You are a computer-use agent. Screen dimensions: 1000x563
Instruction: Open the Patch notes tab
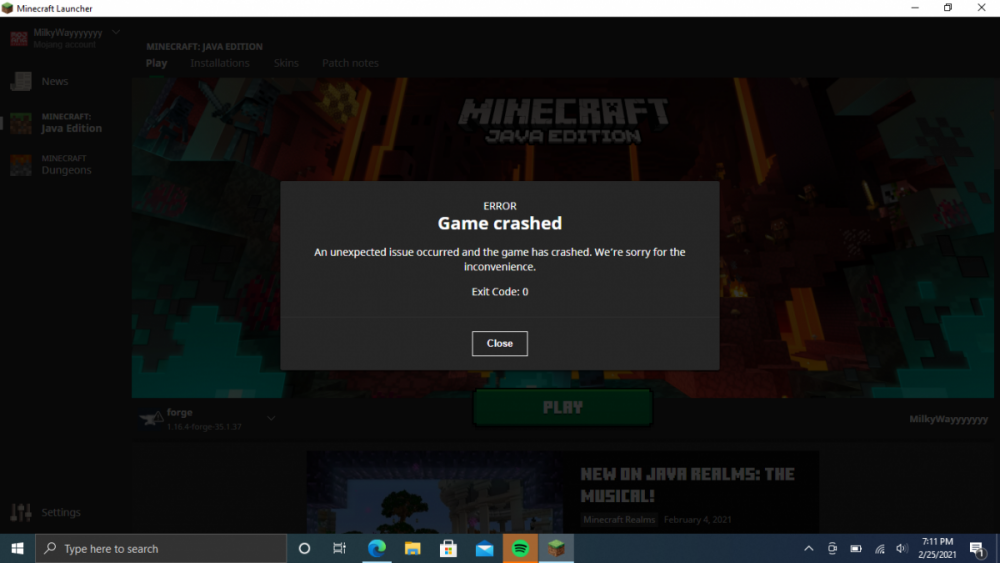coord(350,63)
